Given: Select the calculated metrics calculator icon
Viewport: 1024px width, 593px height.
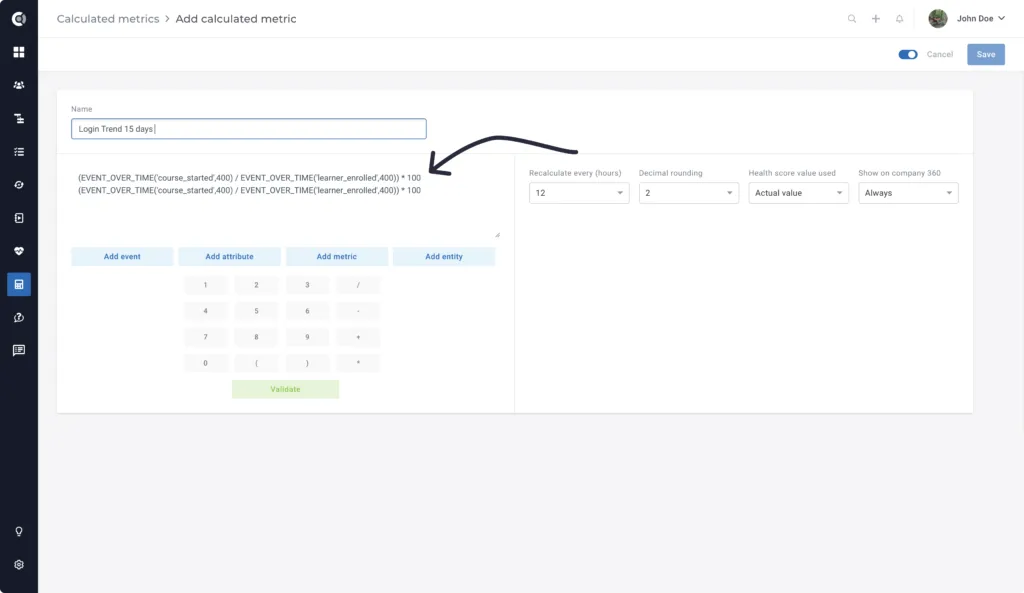Looking at the screenshot, I should click(x=19, y=284).
